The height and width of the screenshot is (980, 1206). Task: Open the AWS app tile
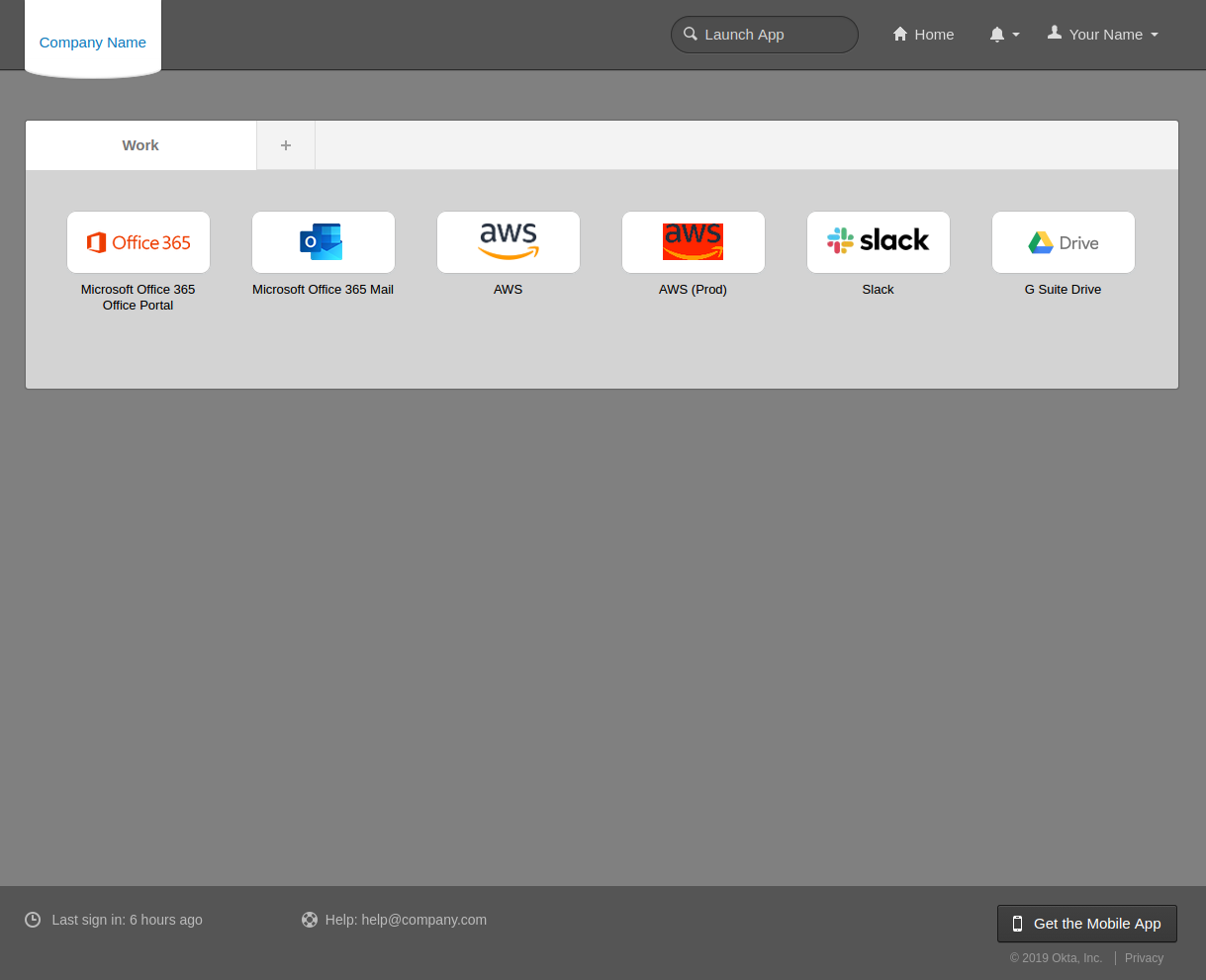point(509,242)
